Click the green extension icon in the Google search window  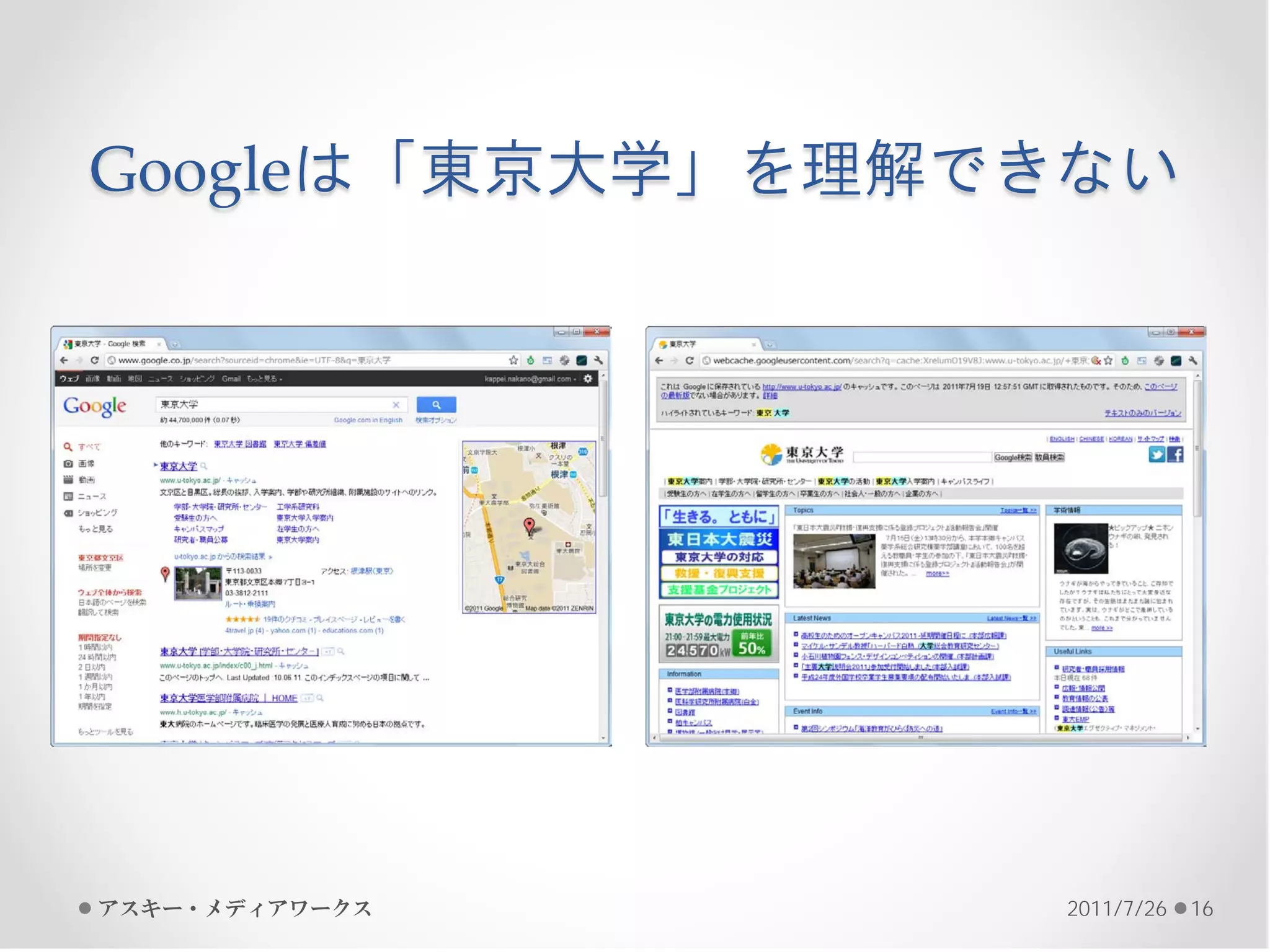[x=531, y=360]
